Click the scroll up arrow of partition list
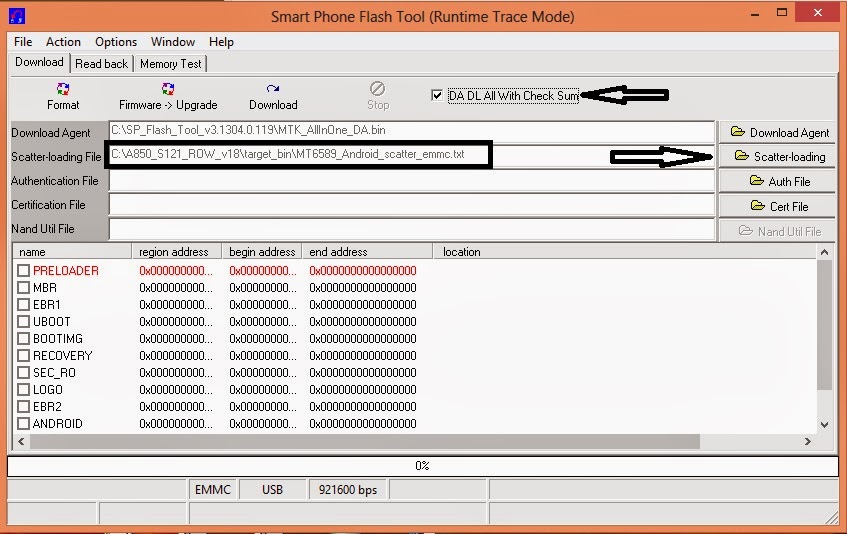The width and height of the screenshot is (847, 534). 824,252
